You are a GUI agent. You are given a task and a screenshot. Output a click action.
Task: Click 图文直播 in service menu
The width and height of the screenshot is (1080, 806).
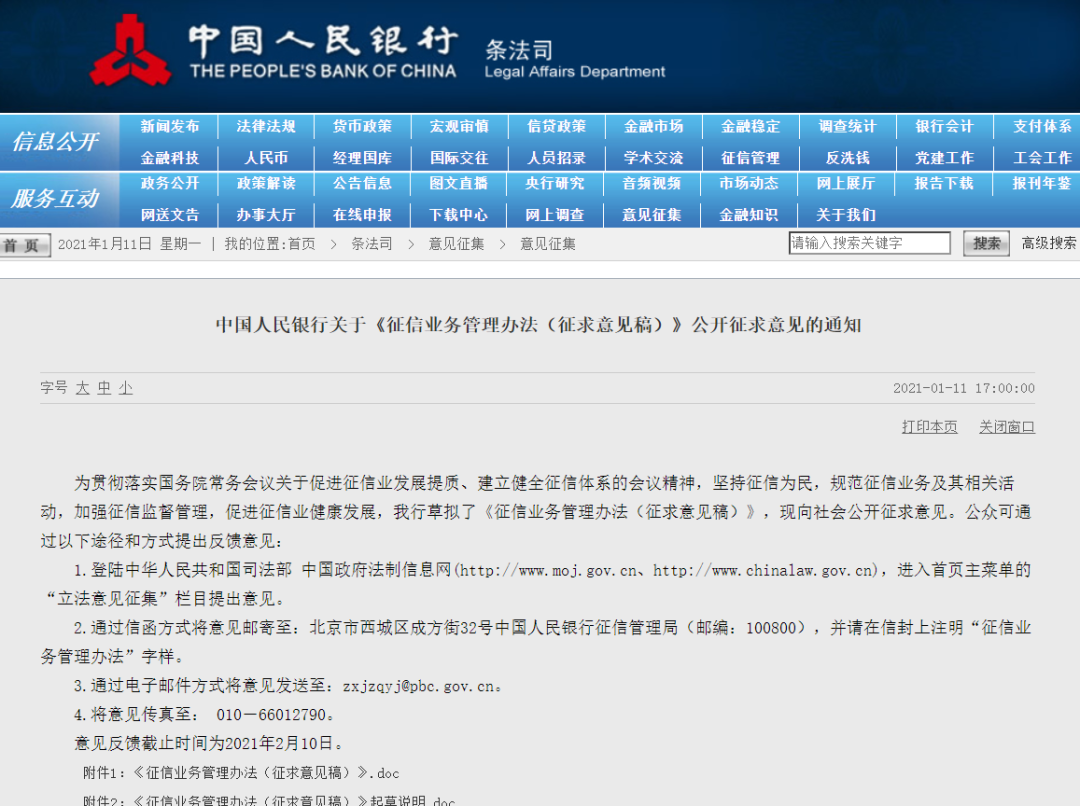459,183
